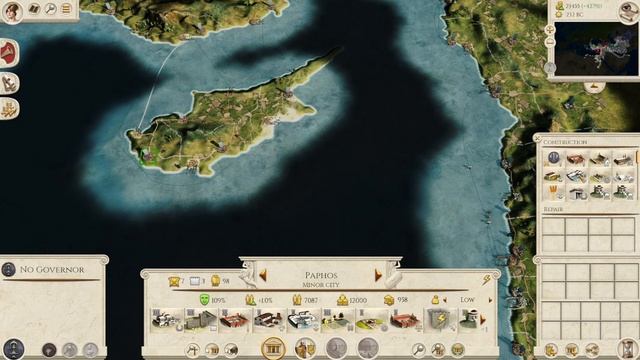This screenshot has width=640, height=360.
Task: Click the population goal icon showing 12000
Action: tap(342, 300)
